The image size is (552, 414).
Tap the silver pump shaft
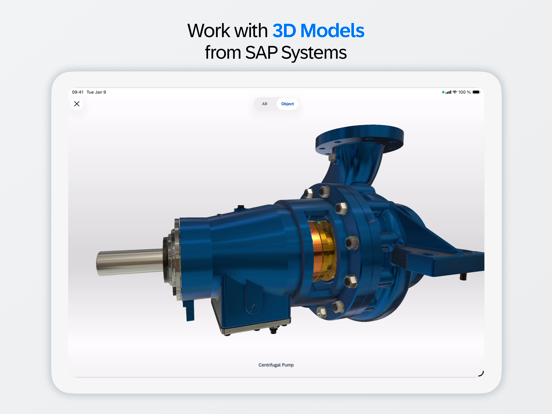[130, 262]
